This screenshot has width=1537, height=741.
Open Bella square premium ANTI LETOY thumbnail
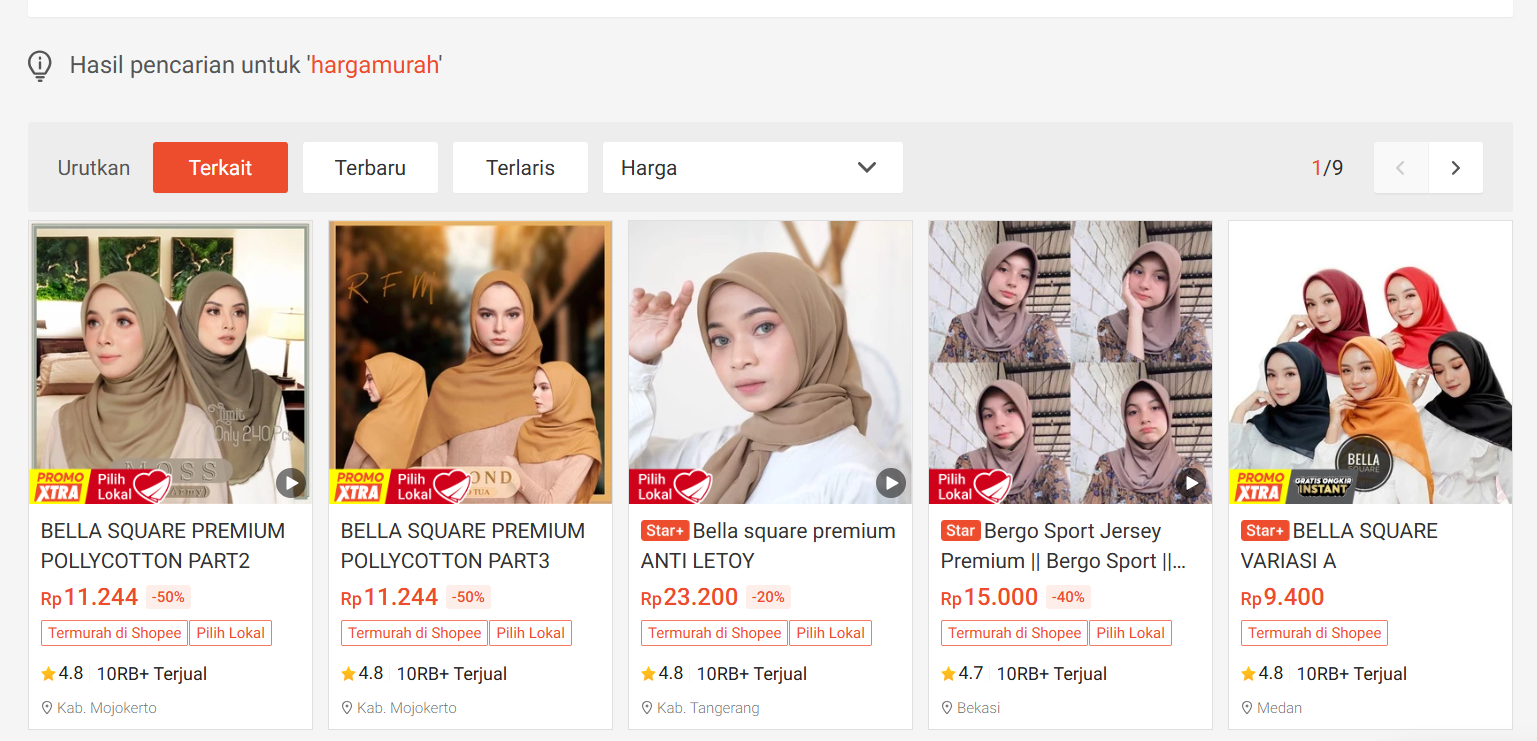point(770,362)
